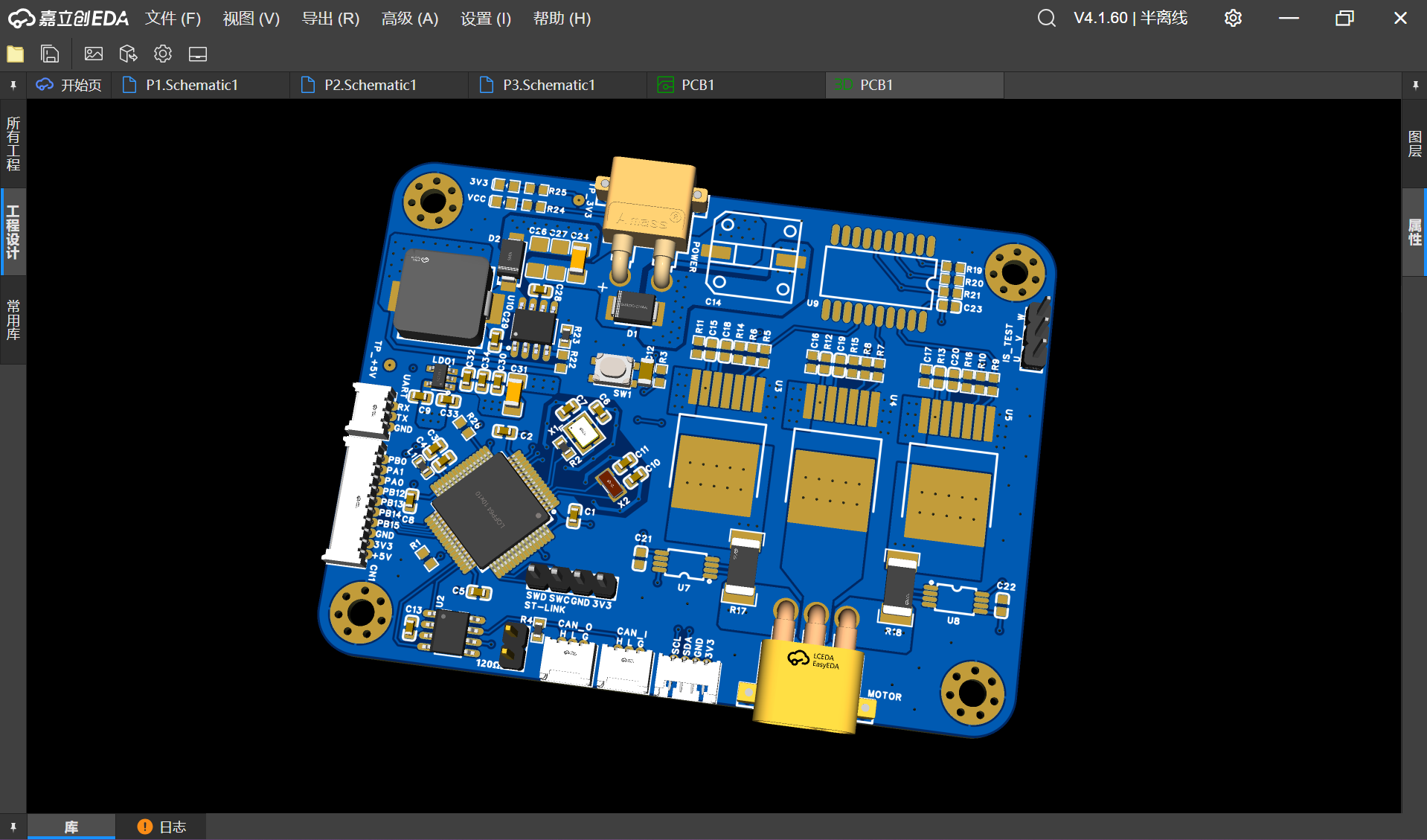Open the 图层 panel on the right
The image size is (1427, 840).
click(x=1414, y=144)
